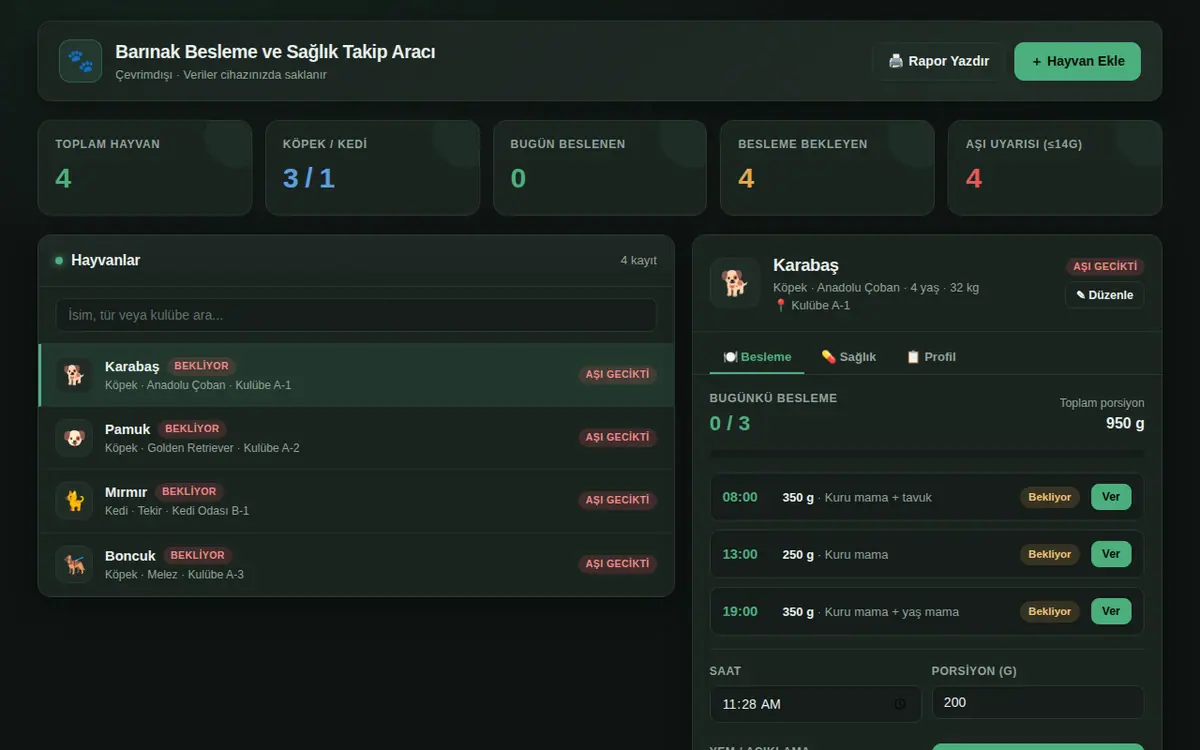Click Karabaş BEKLİYOR status badge
This screenshot has width=1200, height=750.
click(x=201, y=366)
